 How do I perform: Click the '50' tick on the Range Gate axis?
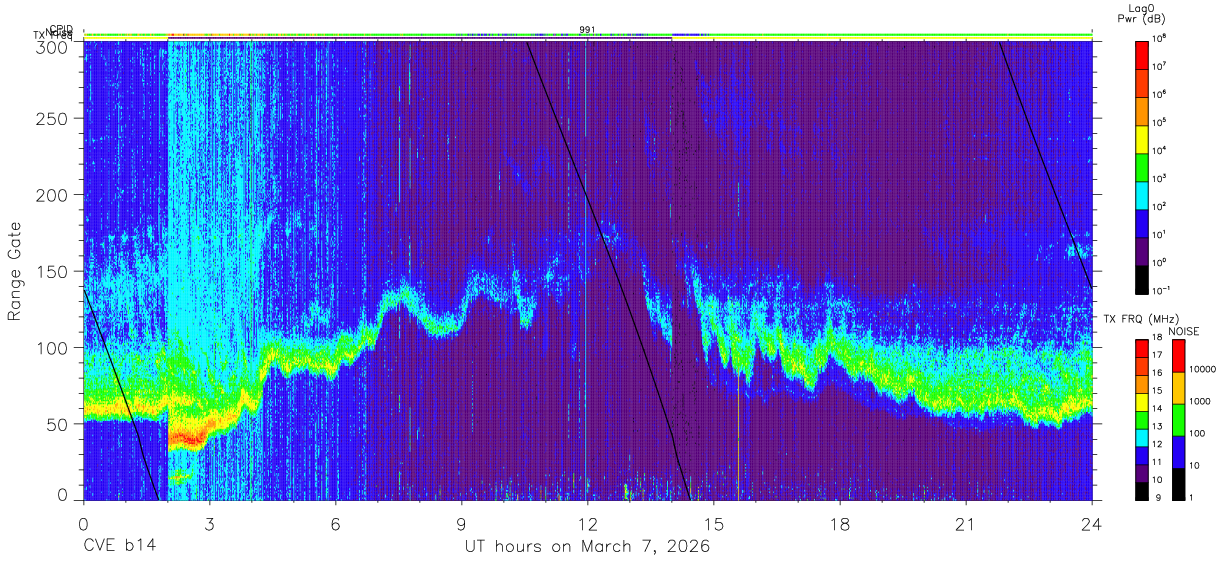coord(58,424)
